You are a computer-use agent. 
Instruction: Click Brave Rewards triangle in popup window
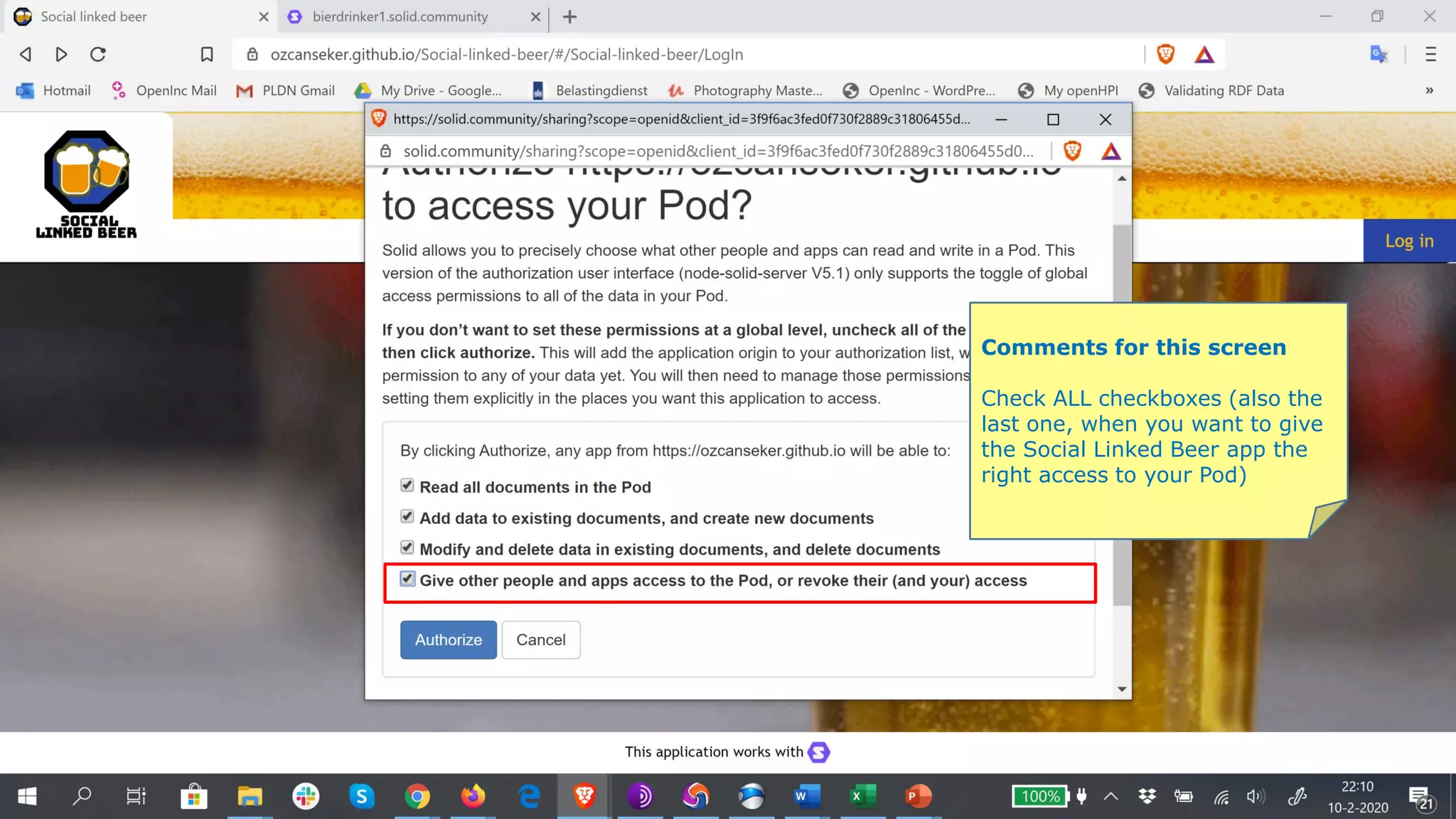point(1111,151)
